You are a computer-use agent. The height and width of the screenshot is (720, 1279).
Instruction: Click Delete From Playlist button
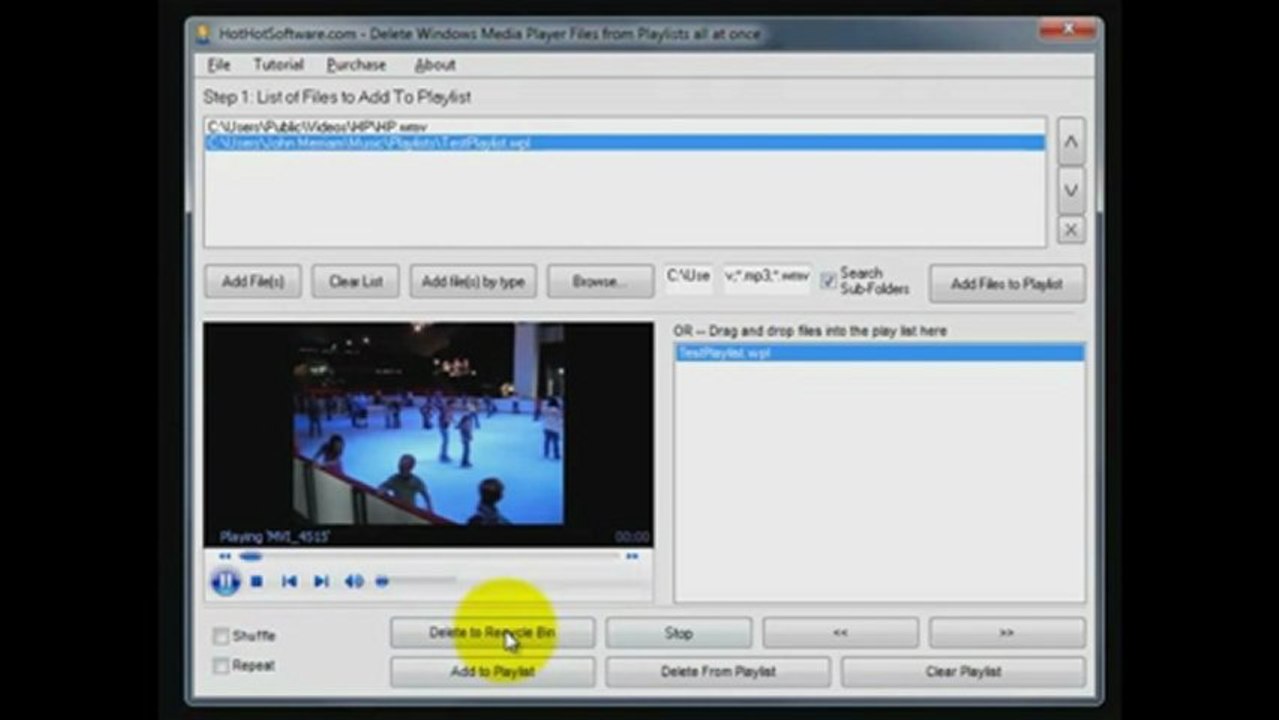tap(718, 672)
